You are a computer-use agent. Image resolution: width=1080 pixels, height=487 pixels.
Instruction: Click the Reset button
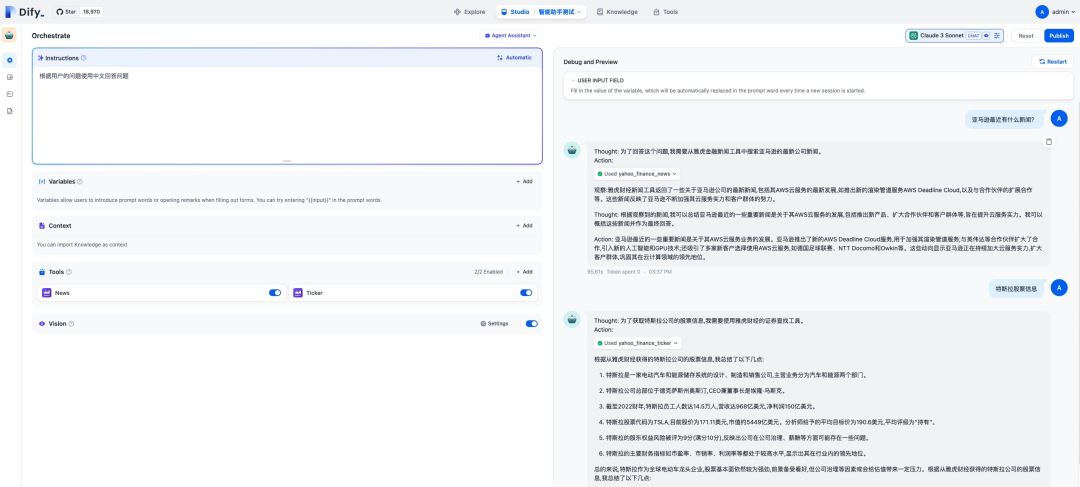[1026, 36]
